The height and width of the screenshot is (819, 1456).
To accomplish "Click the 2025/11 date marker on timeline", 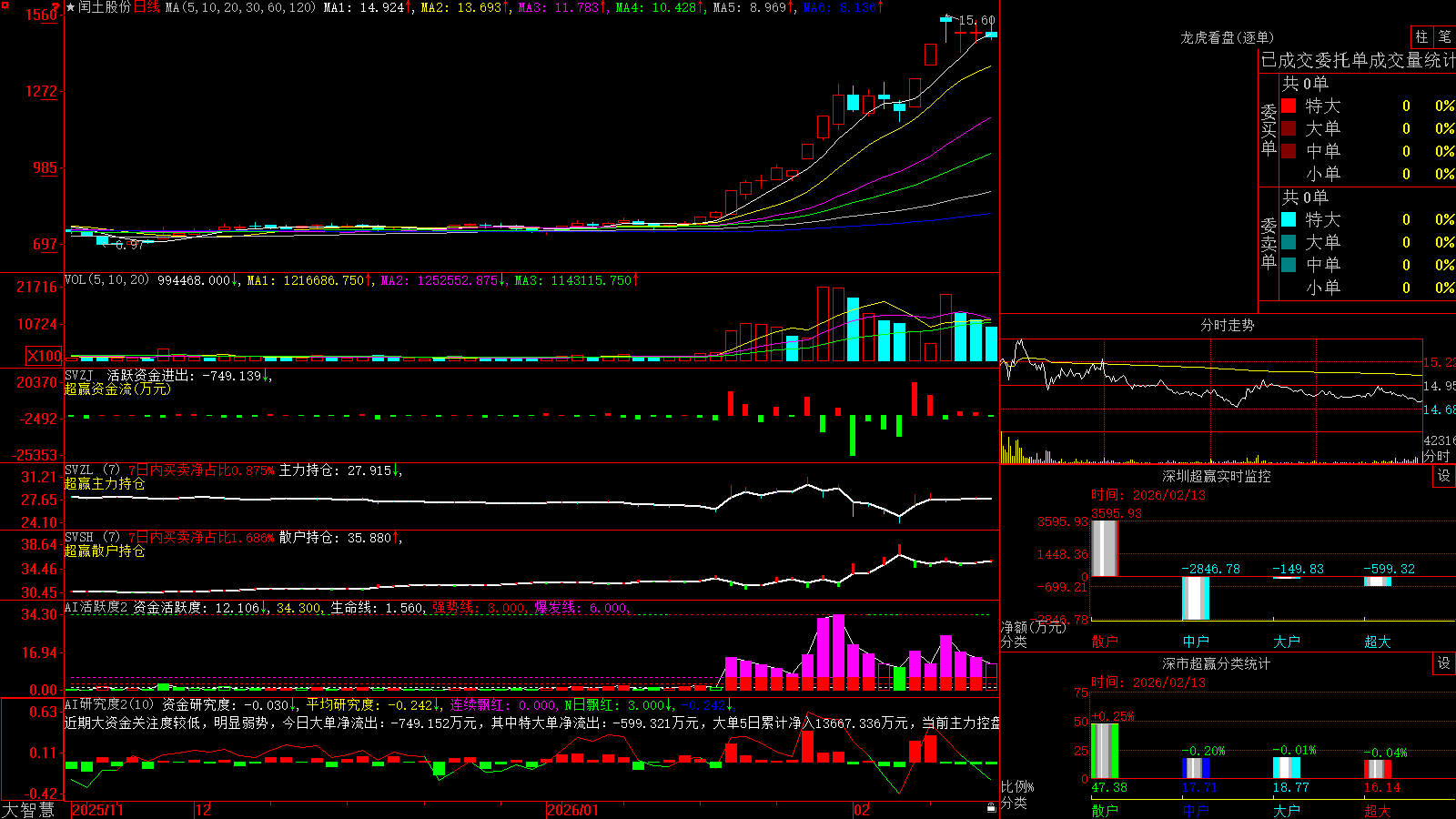I will tap(97, 810).
